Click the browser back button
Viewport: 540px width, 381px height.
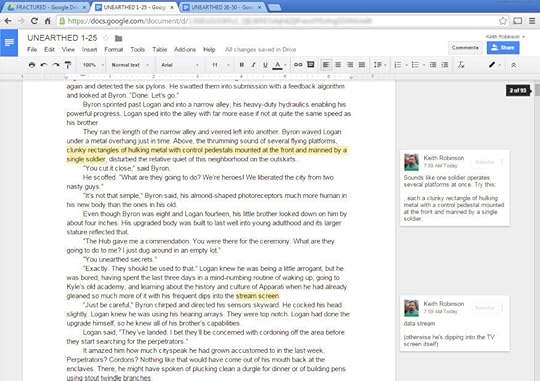(x=8, y=21)
